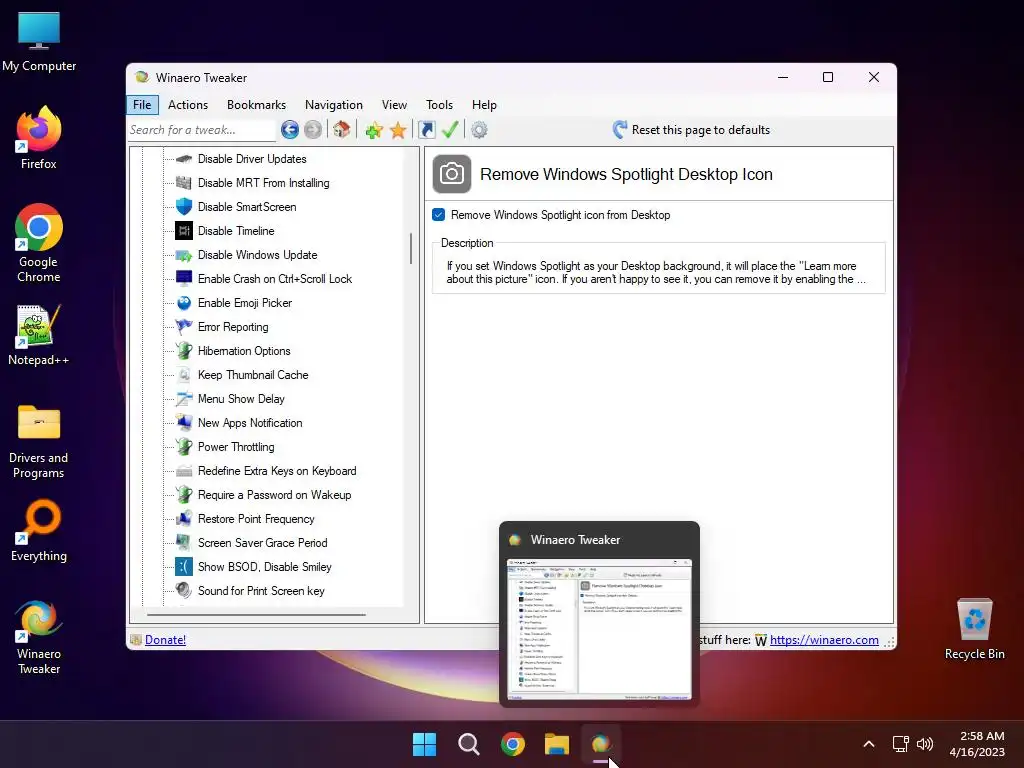This screenshot has width=1024, height=768.
Task: Open Google Chrome desktop shortcut
Action: tap(39, 243)
